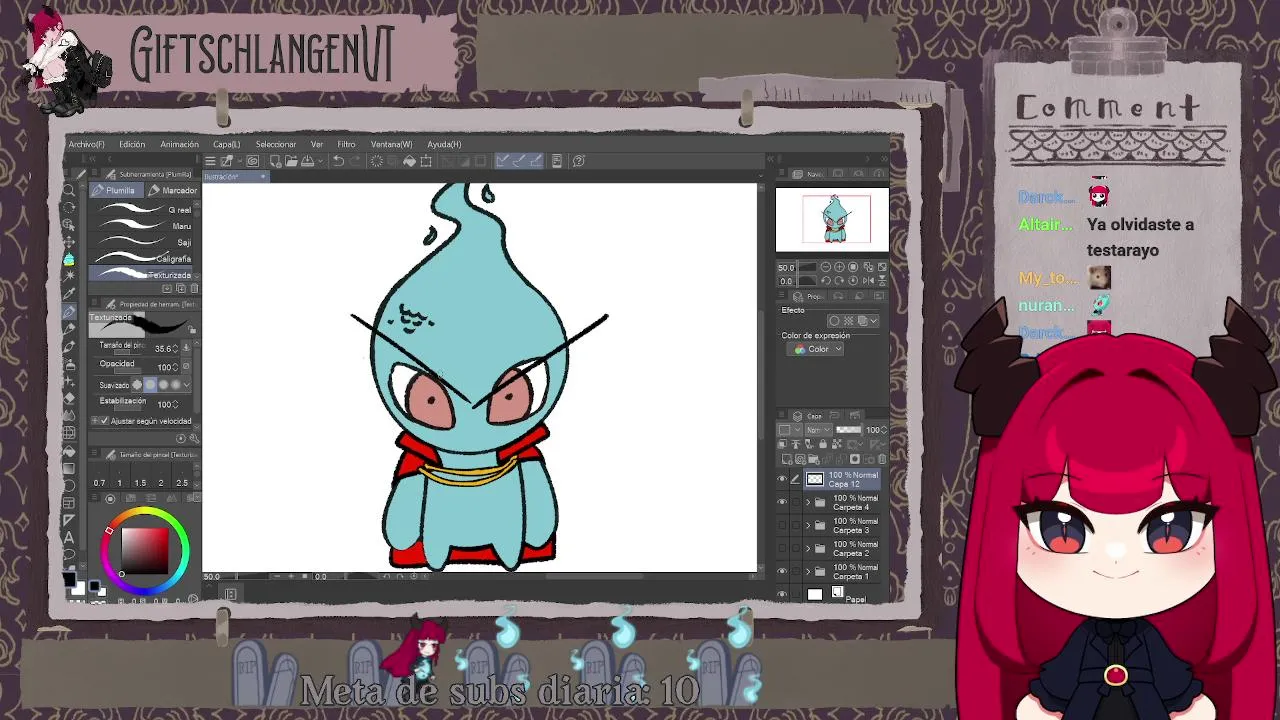
Task: Select second Suavizado anti-aliasing option
Action: click(x=152, y=384)
